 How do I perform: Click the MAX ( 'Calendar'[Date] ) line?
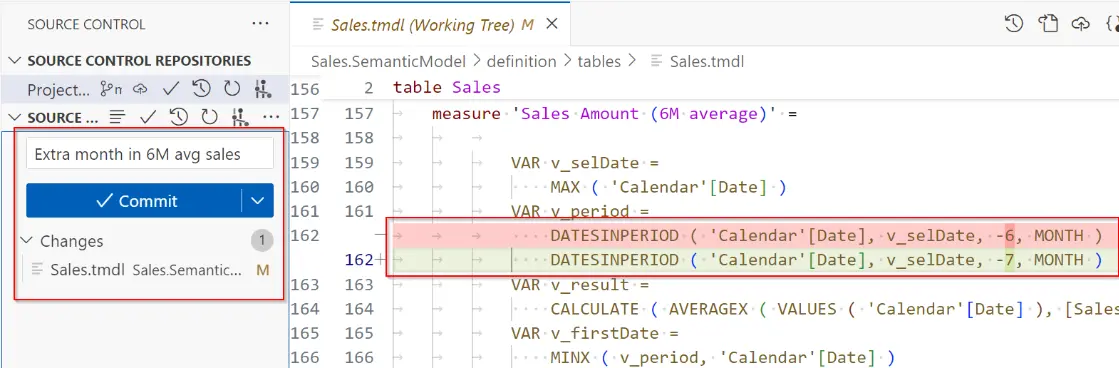[x=668, y=187]
